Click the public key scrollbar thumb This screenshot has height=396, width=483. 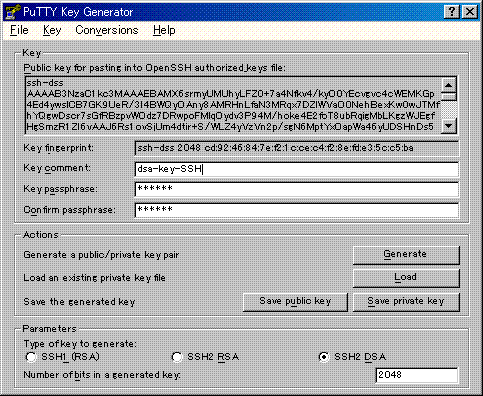coord(449,97)
